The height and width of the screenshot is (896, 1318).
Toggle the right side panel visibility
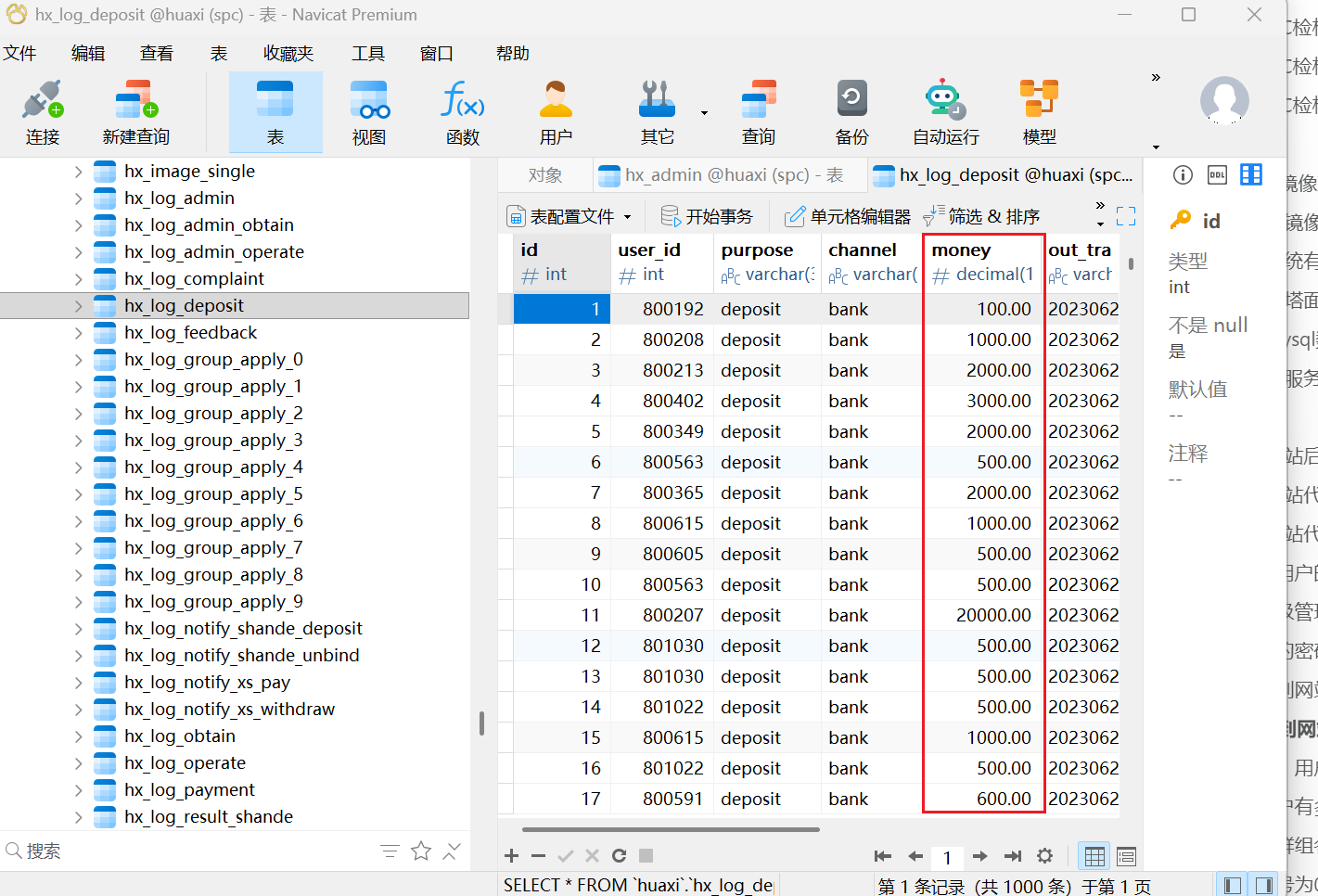click(x=1263, y=885)
